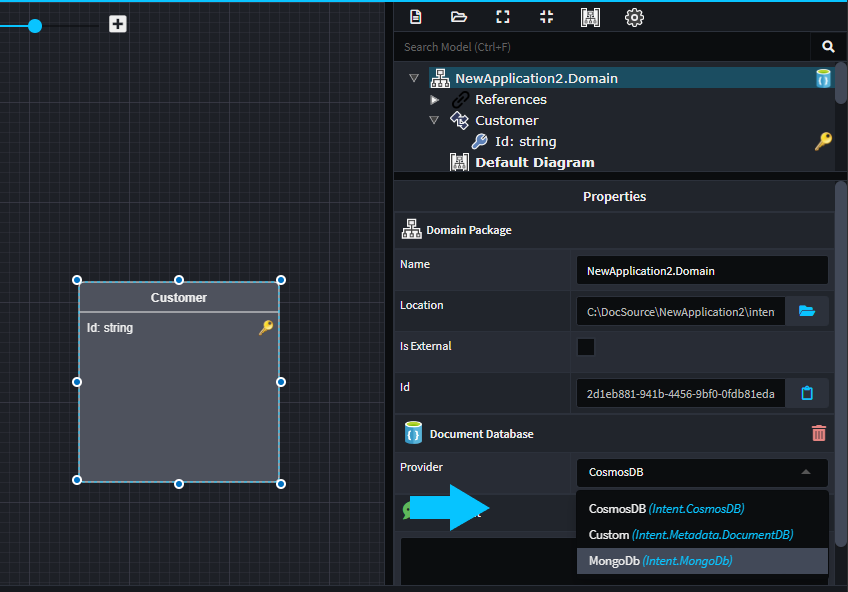Image resolution: width=848 pixels, height=592 pixels.
Task: Browse for Location folder
Action: coord(807,312)
